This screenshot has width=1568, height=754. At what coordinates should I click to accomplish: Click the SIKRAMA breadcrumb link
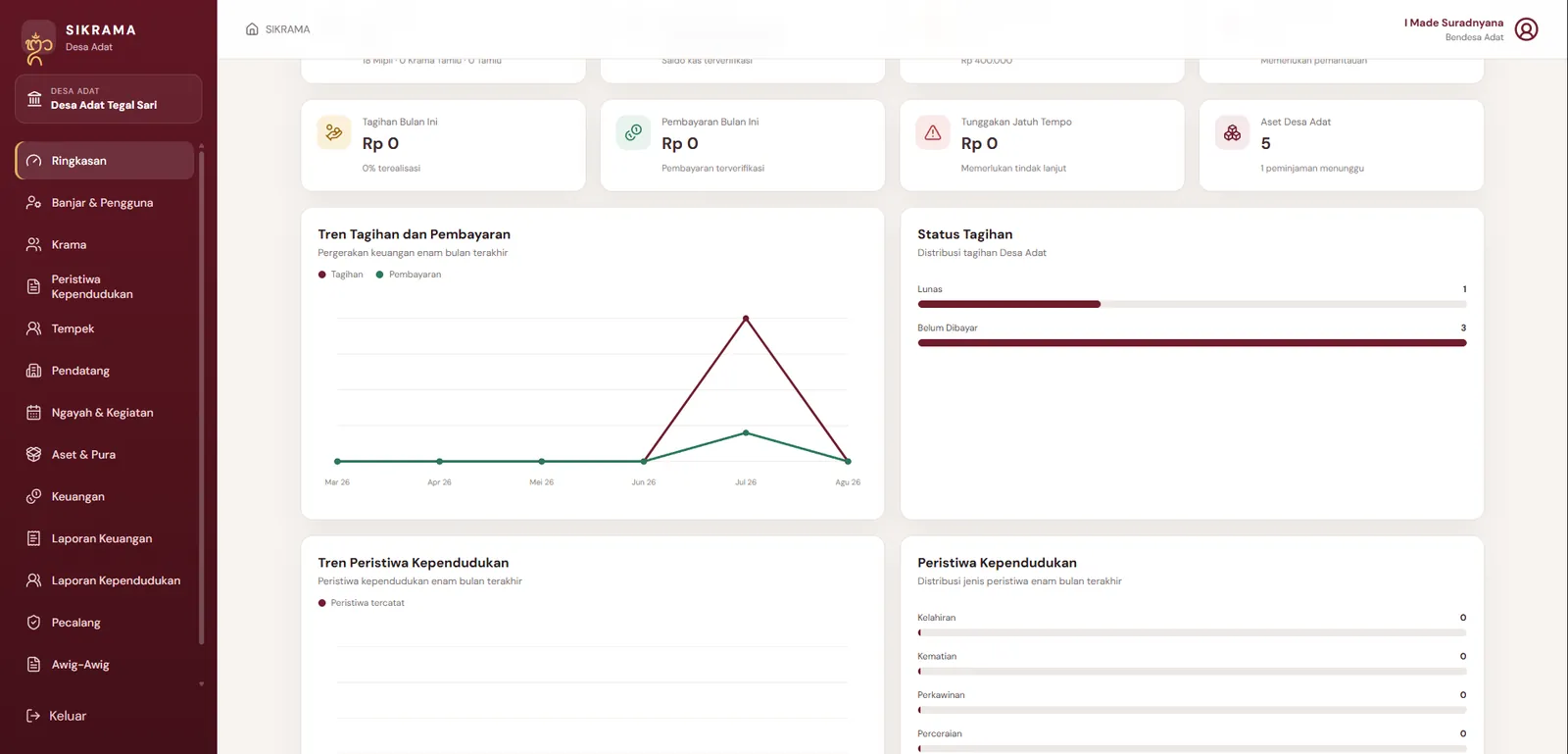(287, 29)
